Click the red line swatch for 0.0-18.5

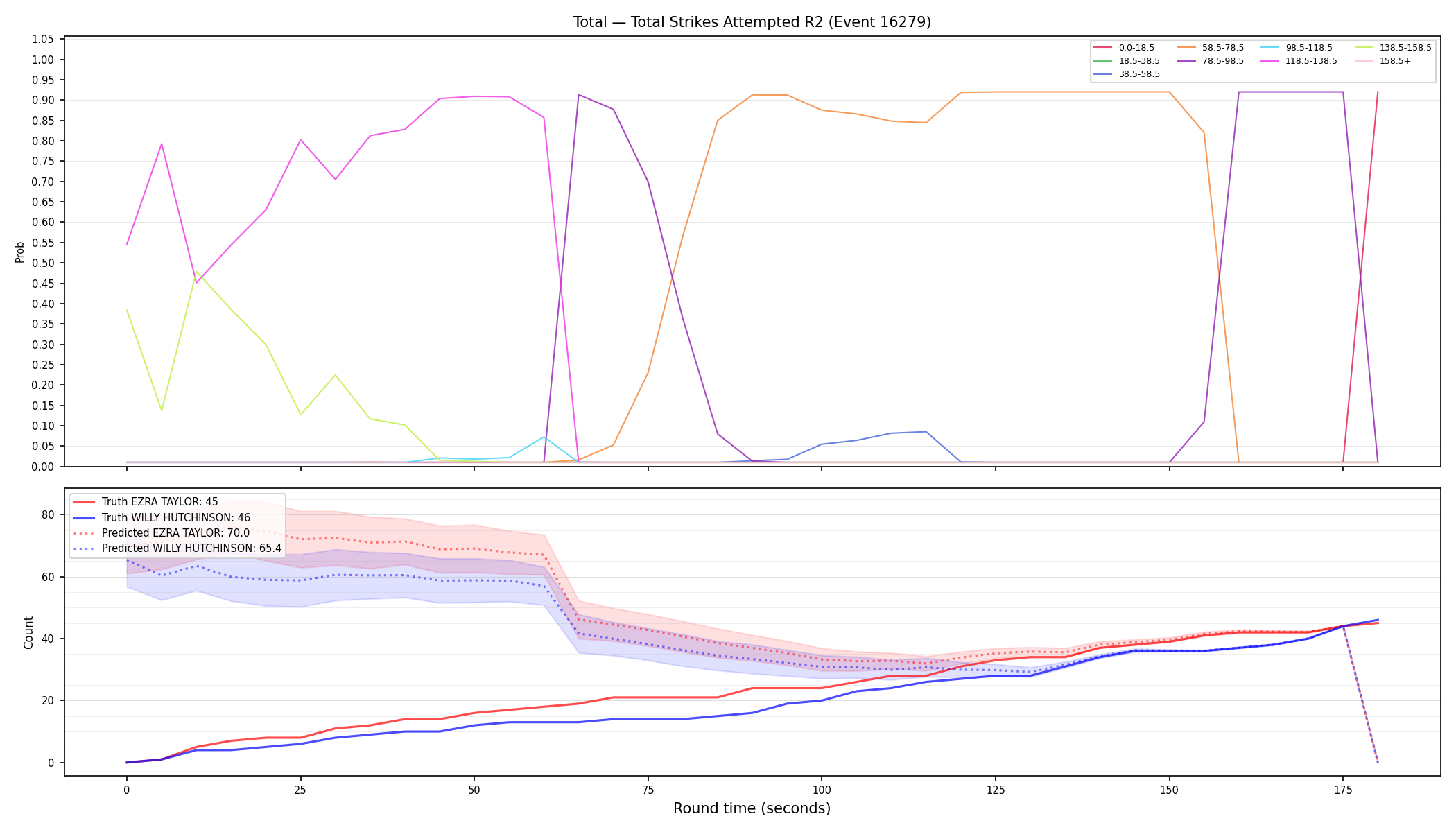(1103, 48)
